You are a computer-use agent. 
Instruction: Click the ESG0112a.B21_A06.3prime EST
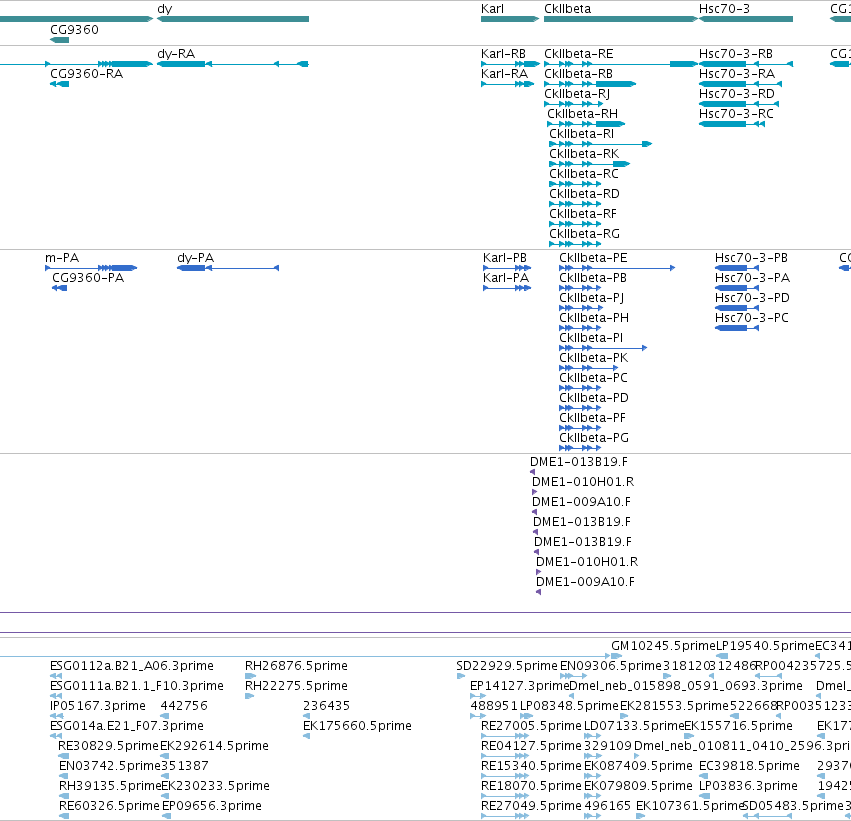[x=132, y=666]
